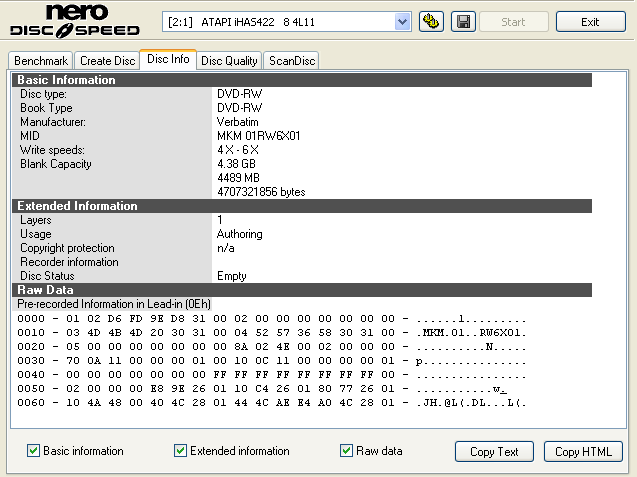Viewport: 637px width, 477px height.
Task: Click the Usage value Authoring
Action: pos(240,234)
